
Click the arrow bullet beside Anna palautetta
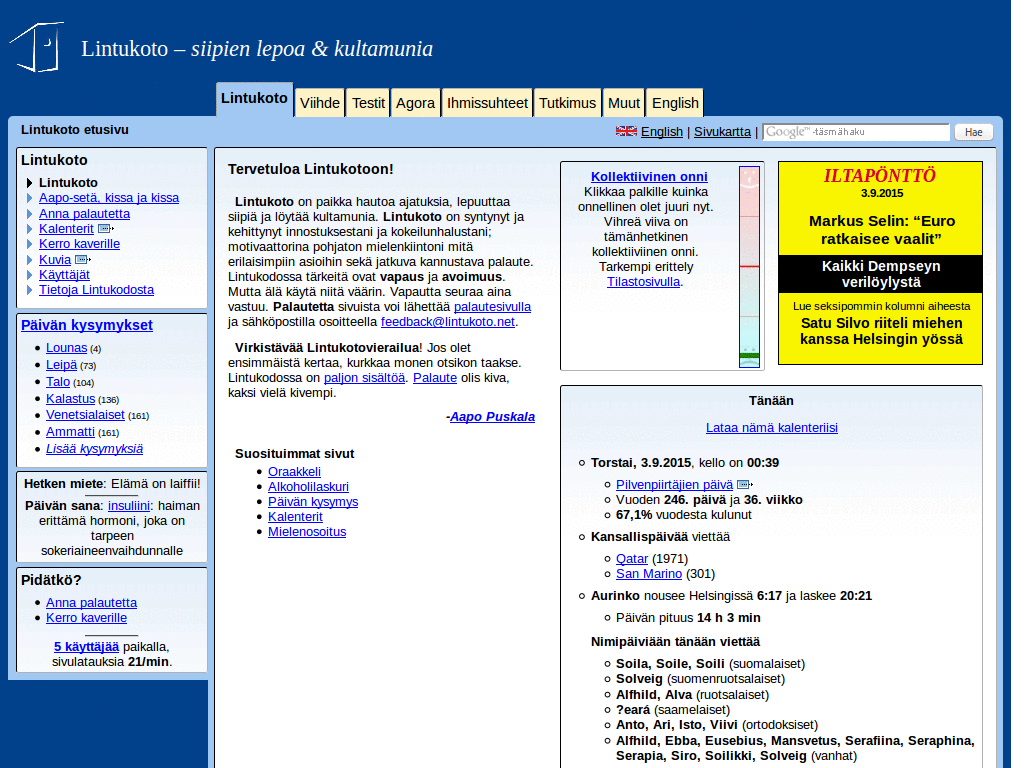29,214
